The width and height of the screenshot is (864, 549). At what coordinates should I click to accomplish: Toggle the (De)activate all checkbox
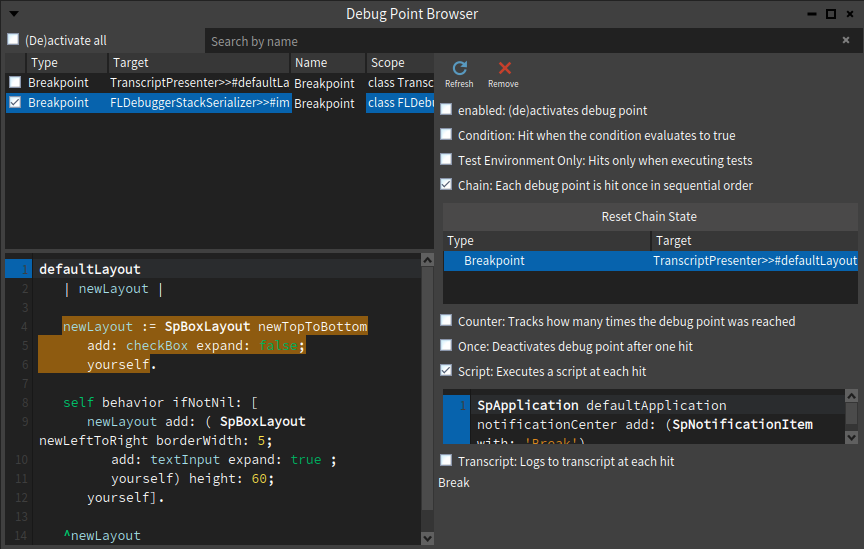click(x=13, y=40)
